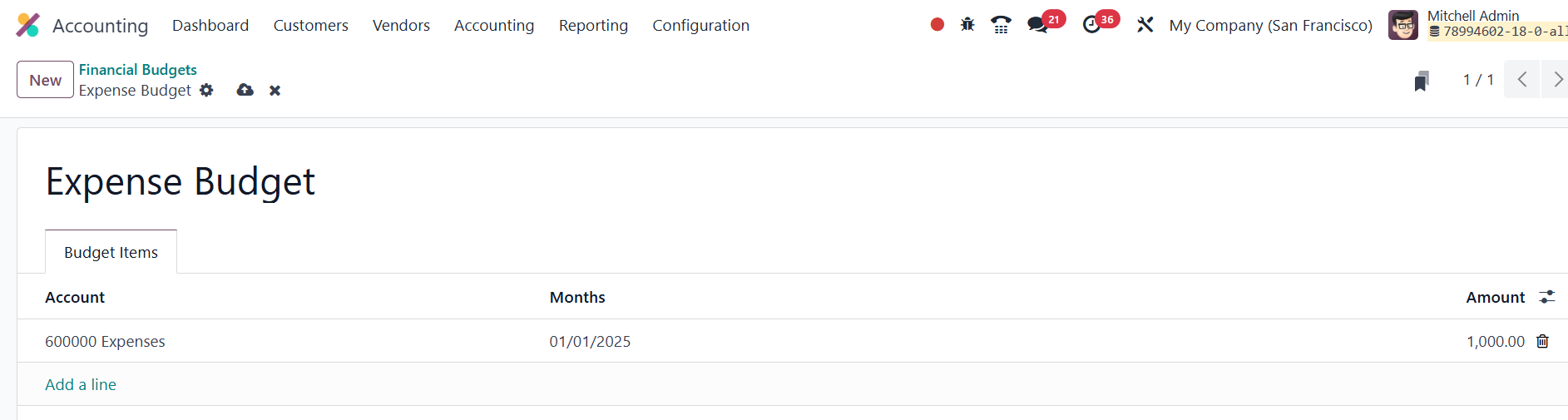This screenshot has width=1568, height=420.
Task: Save record manually with cloud icon
Action: (x=245, y=90)
